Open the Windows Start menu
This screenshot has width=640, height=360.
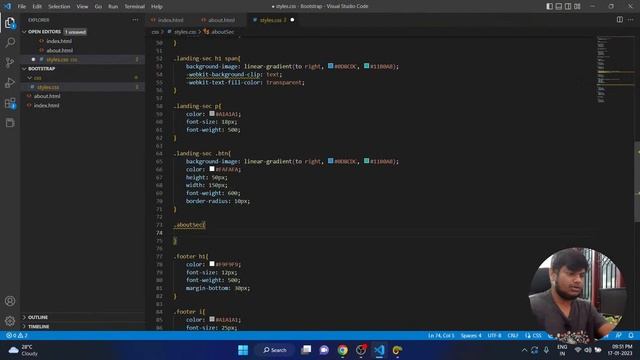coord(243,350)
